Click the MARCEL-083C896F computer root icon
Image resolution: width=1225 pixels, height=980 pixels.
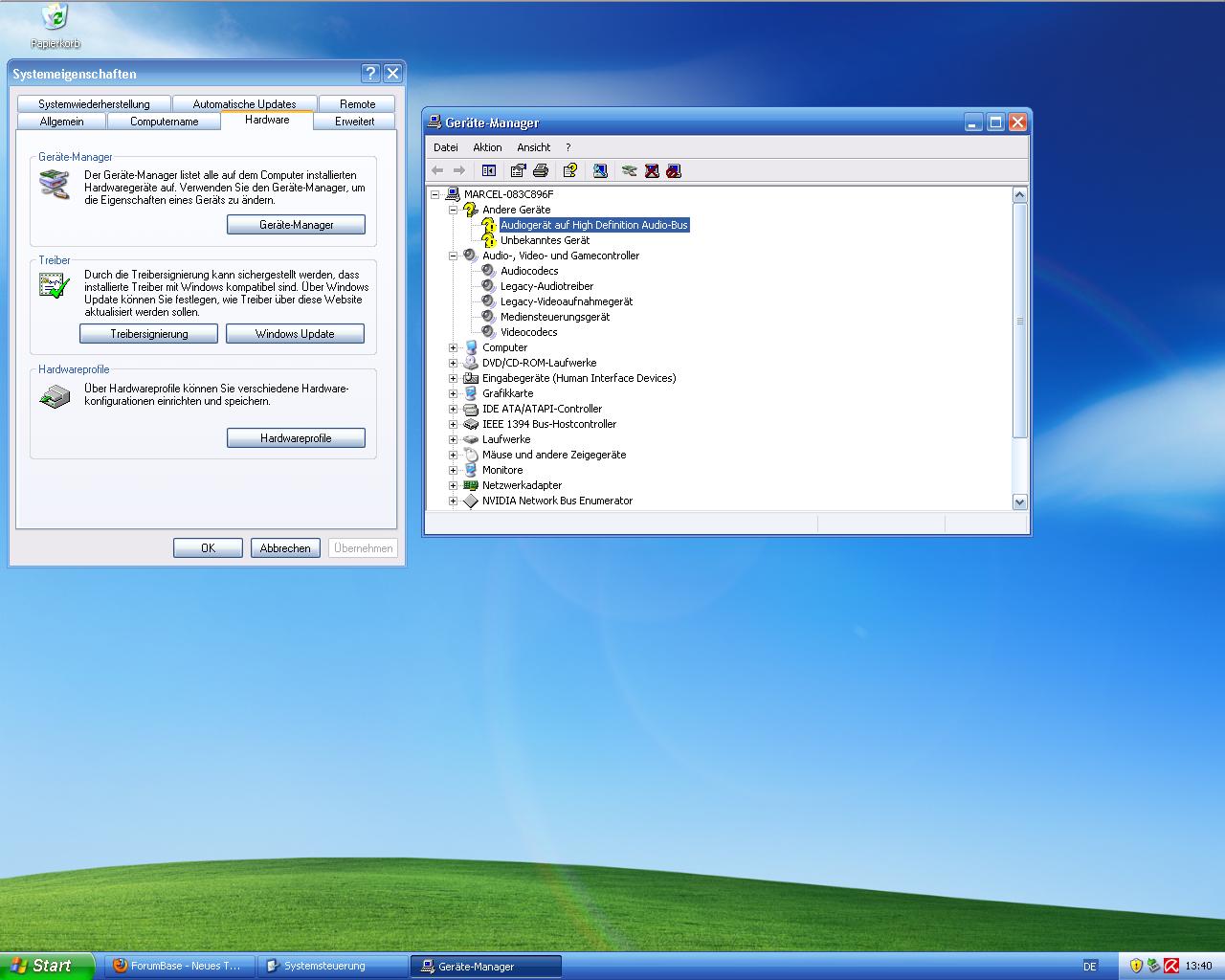[x=453, y=194]
